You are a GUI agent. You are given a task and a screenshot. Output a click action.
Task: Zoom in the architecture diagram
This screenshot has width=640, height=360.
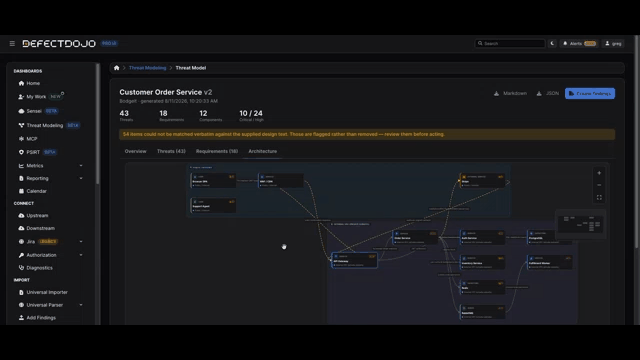point(599,173)
